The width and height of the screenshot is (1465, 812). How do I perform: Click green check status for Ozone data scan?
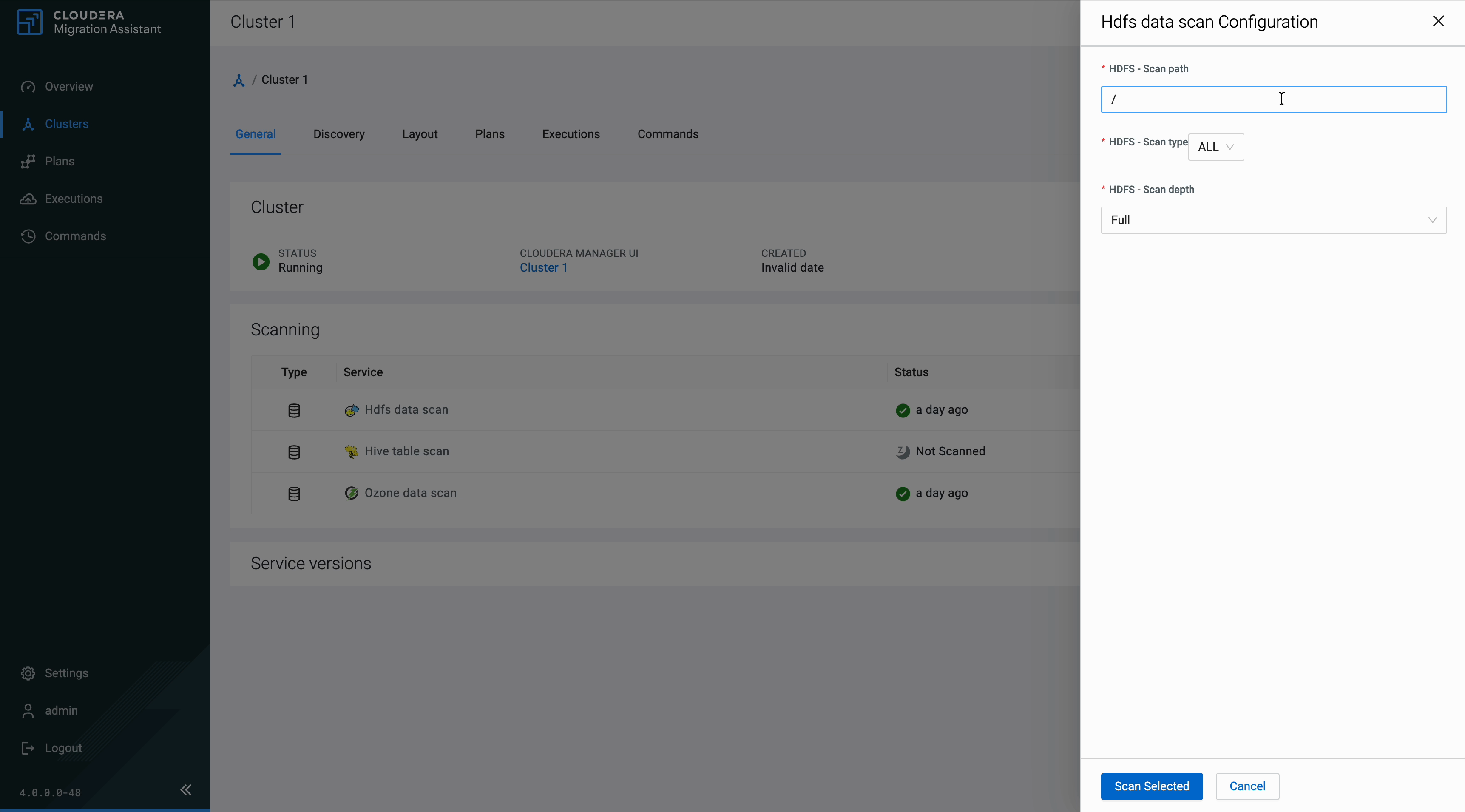903,494
